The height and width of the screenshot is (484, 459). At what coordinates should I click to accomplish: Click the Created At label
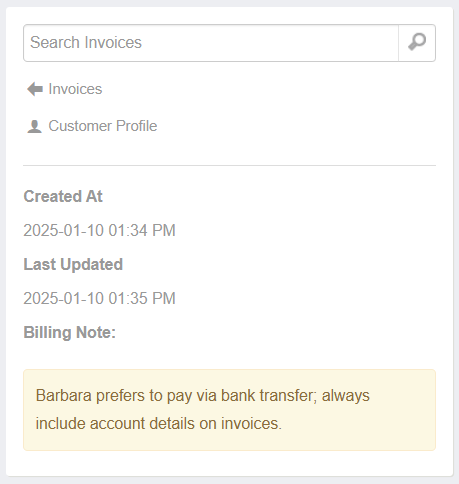(63, 196)
